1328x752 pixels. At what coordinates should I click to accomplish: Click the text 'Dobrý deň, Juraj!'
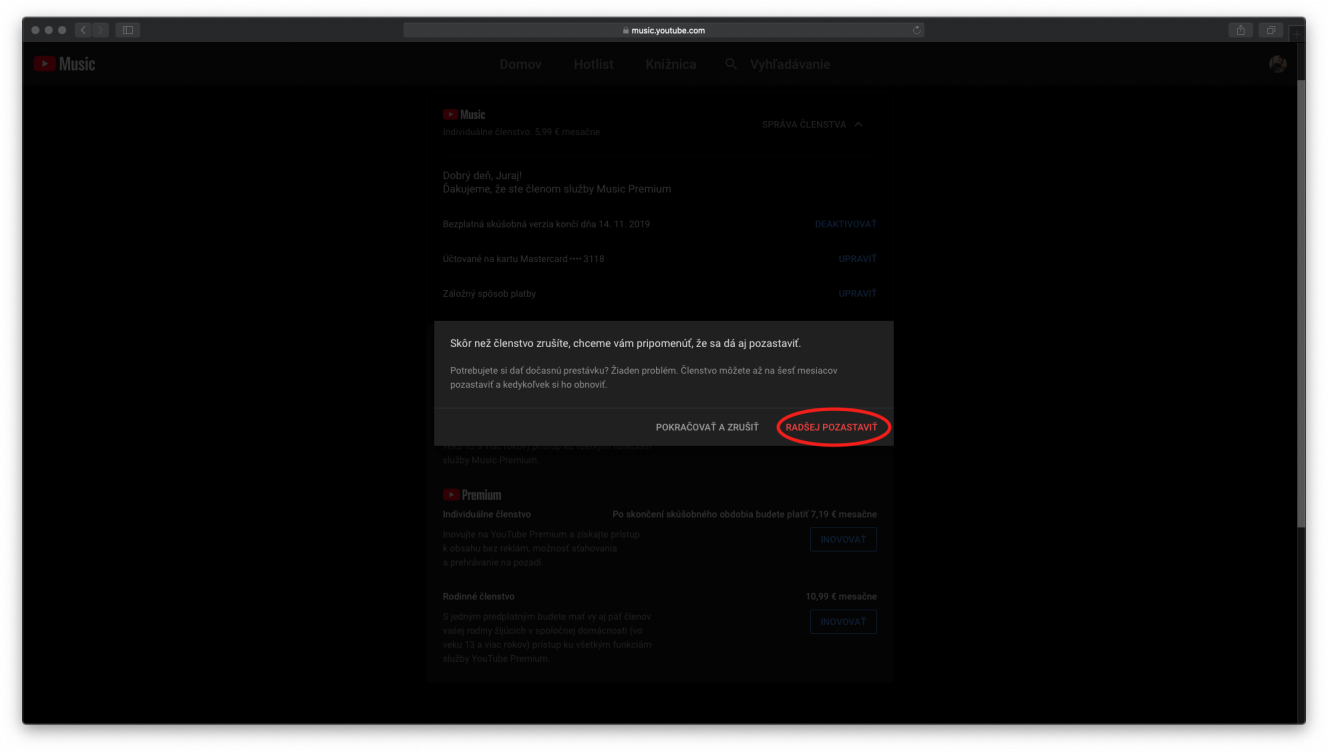(x=482, y=176)
